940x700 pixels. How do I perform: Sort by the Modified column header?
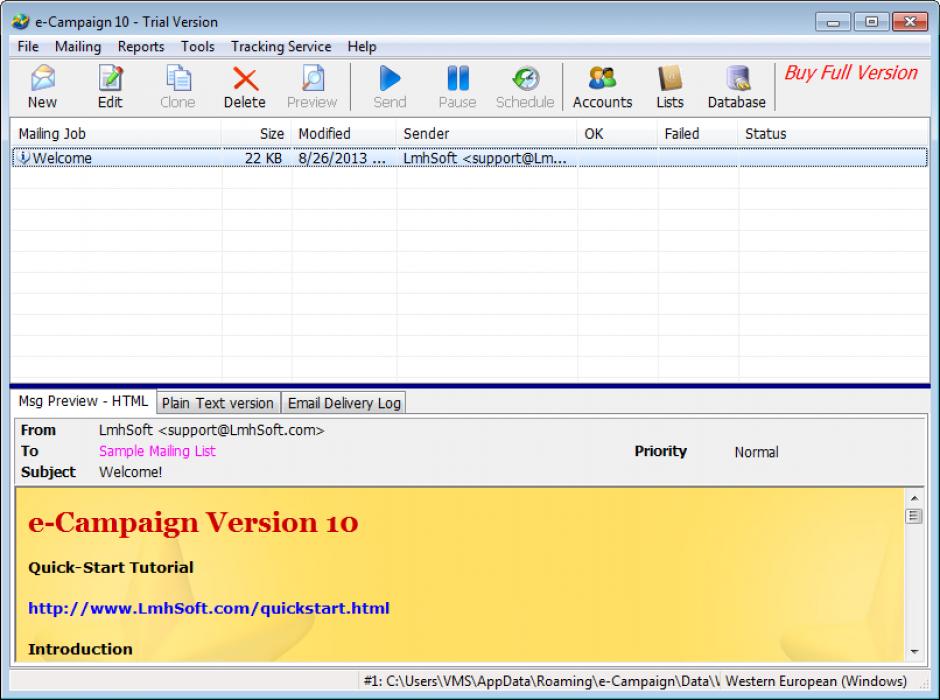click(344, 134)
